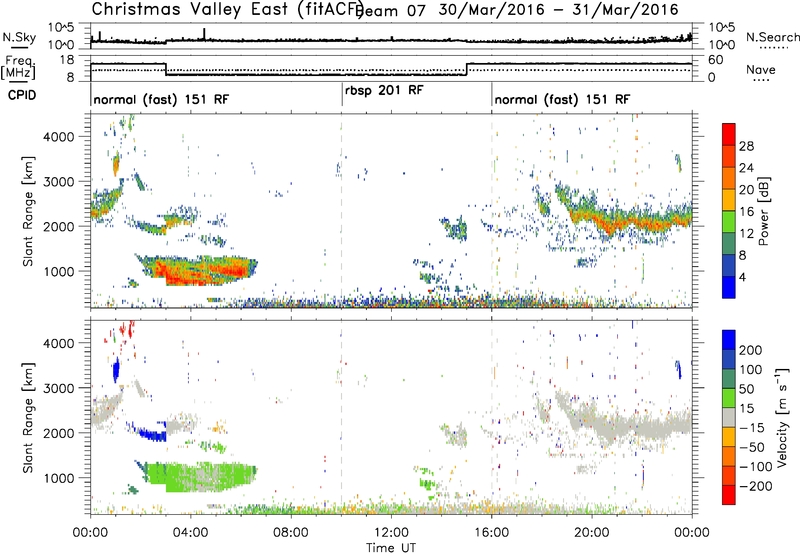Click the 'Time UT' axis title
The height and width of the screenshot is (554, 800).
(x=391, y=548)
